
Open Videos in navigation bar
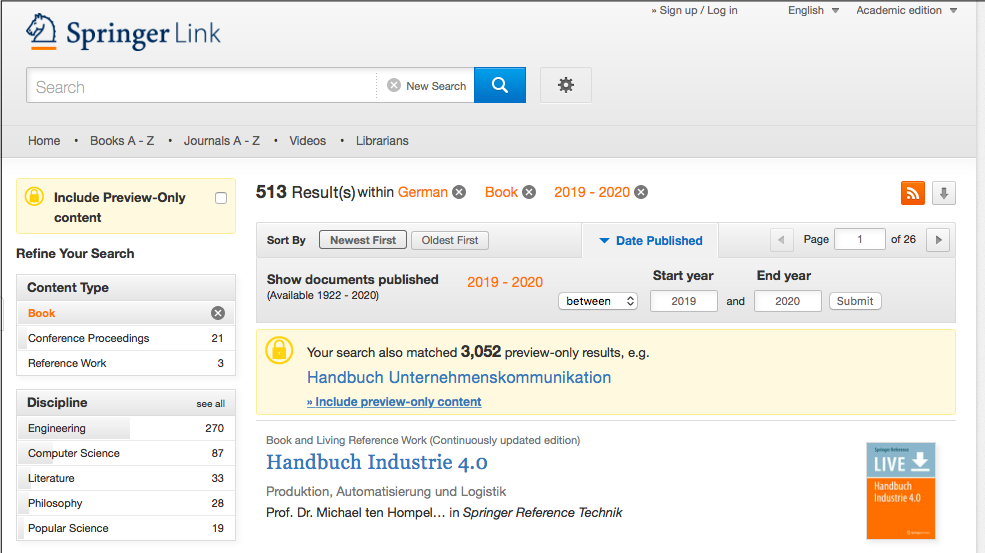[308, 141]
